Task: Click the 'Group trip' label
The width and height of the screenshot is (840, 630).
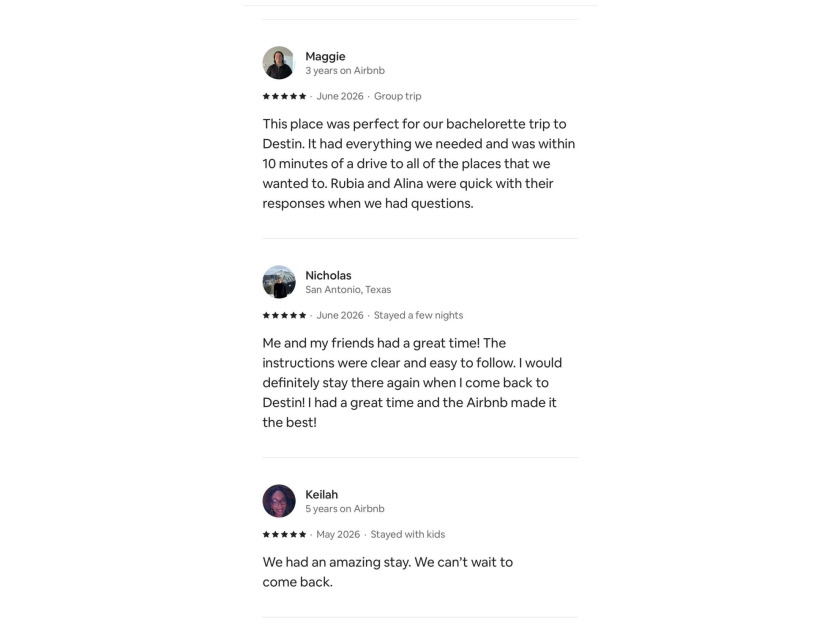Action: [398, 96]
